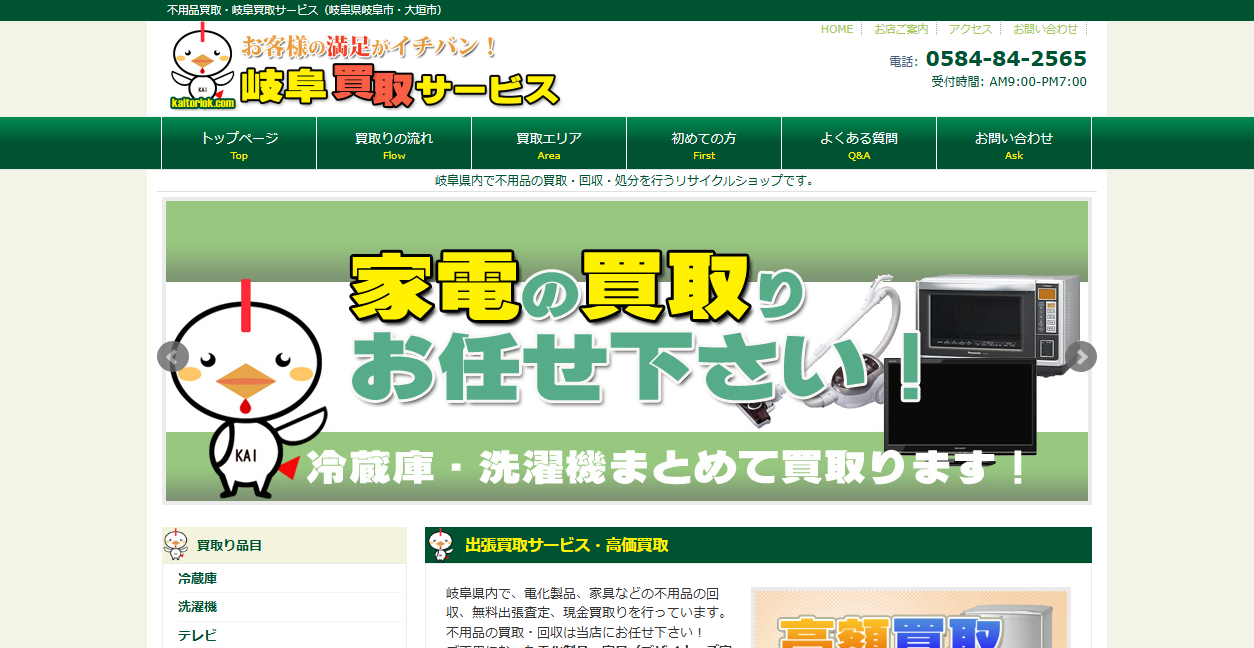Switch to the トップページ tab
Image resolution: width=1254 pixels, height=648 pixels.
[x=238, y=142]
